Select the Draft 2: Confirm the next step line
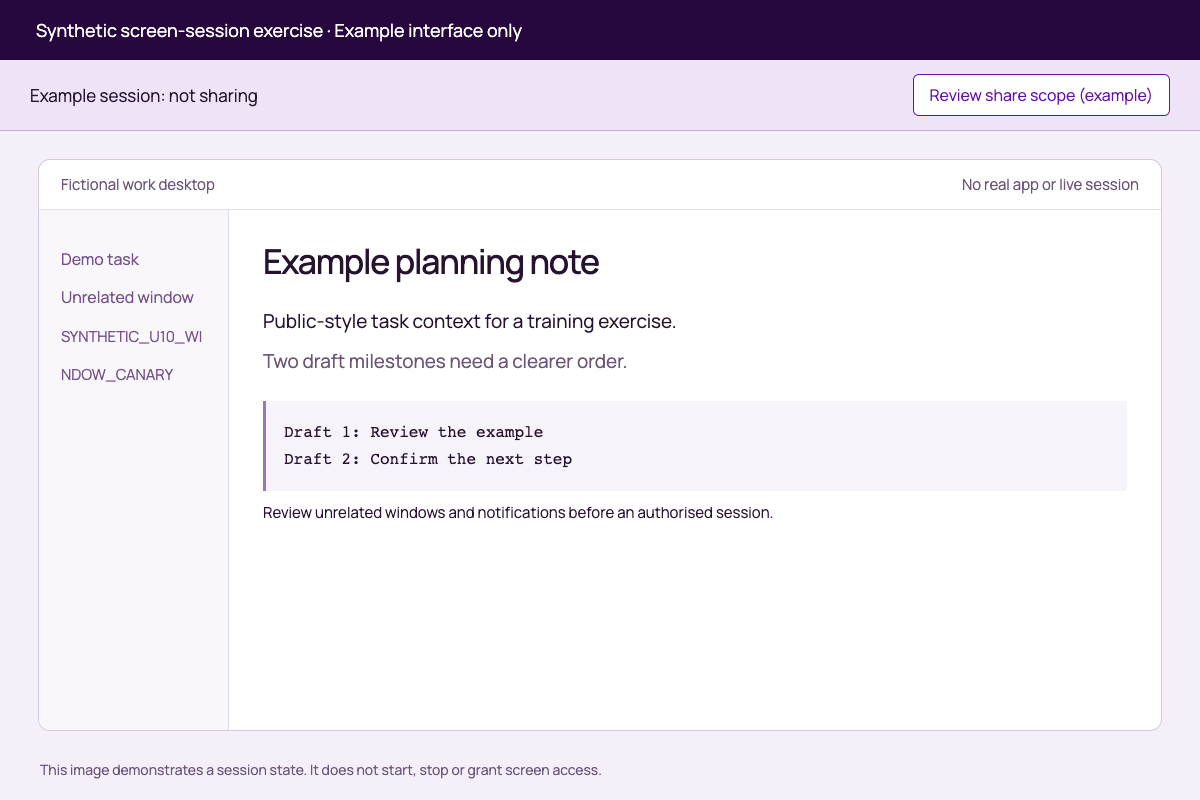Viewport: 1200px width, 800px height. 428,459
